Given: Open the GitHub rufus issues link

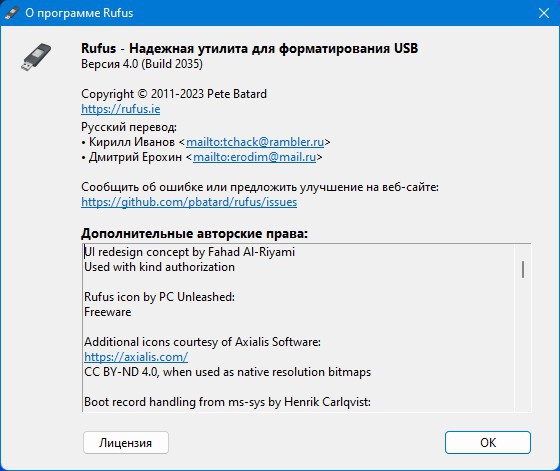Looking at the screenshot, I should [189, 202].
